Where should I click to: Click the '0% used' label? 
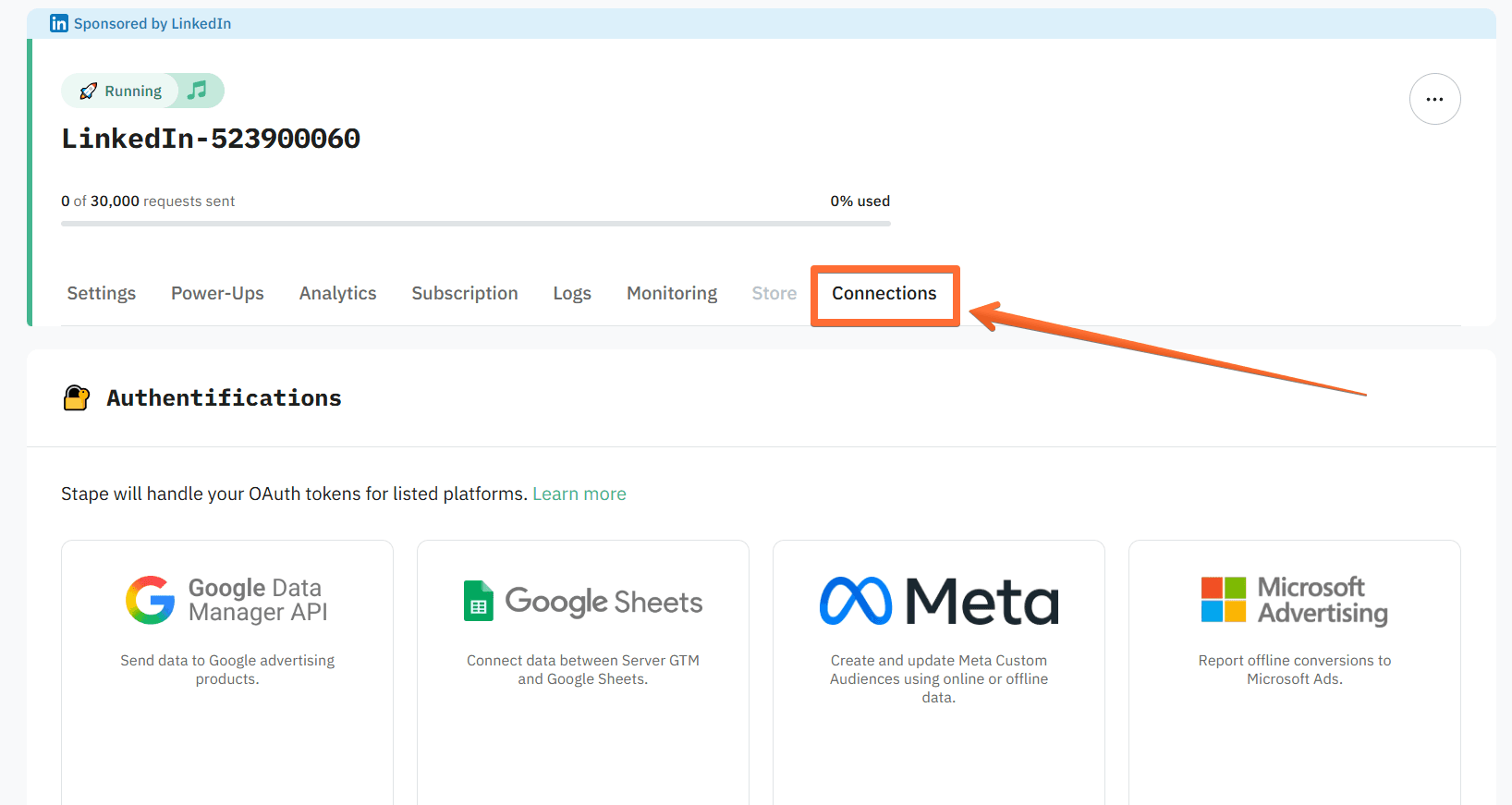(860, 201)
